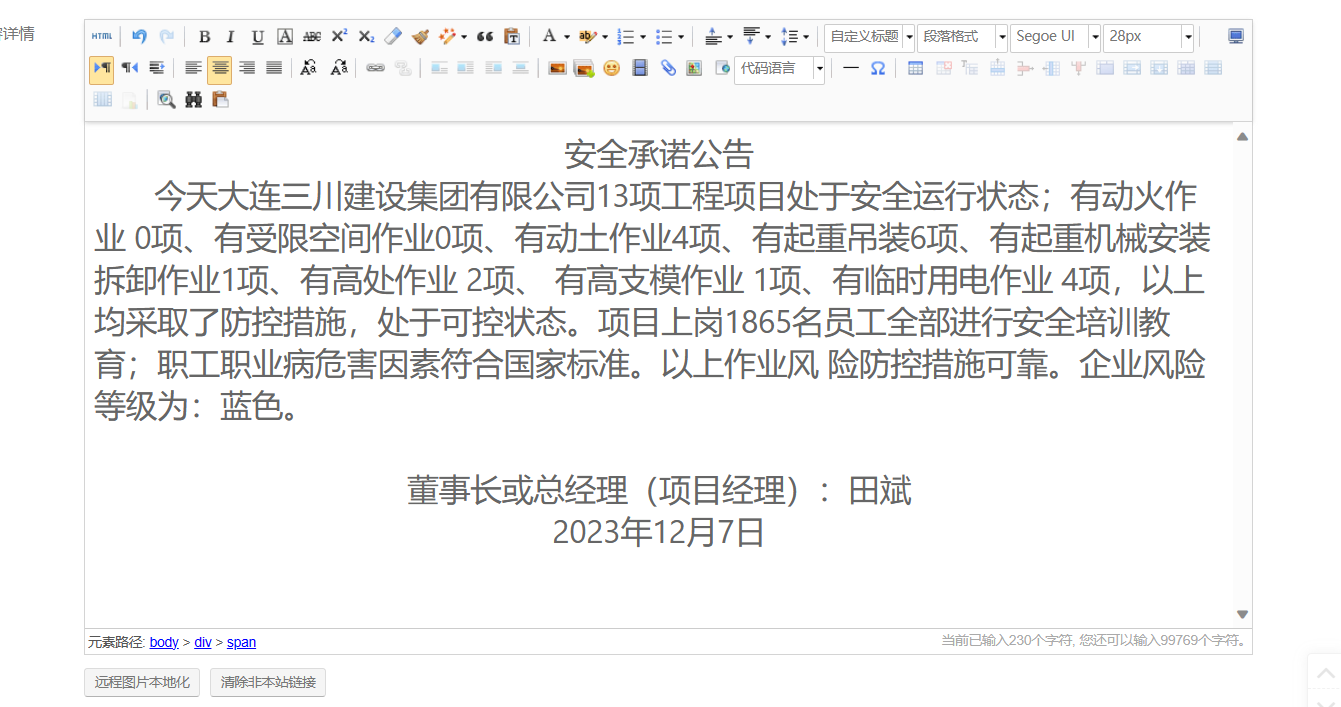Screen dimensions: 1341x707
Task: Toggle center alignment
Action: [220, 68]
